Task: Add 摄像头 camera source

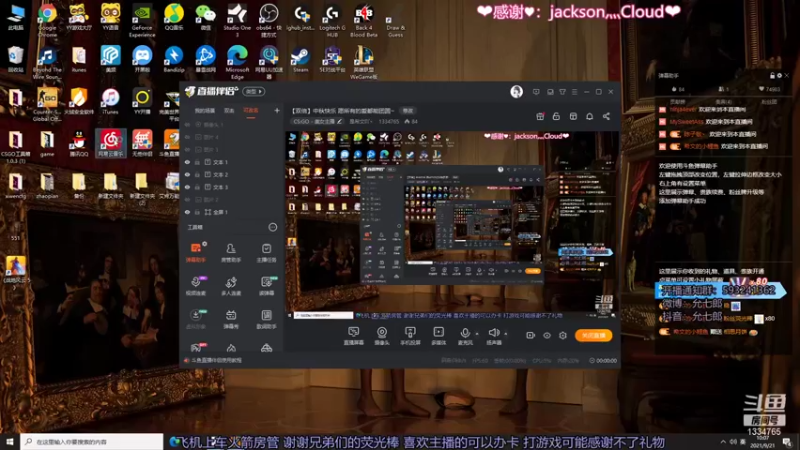Action: click(x=382, y=336)
